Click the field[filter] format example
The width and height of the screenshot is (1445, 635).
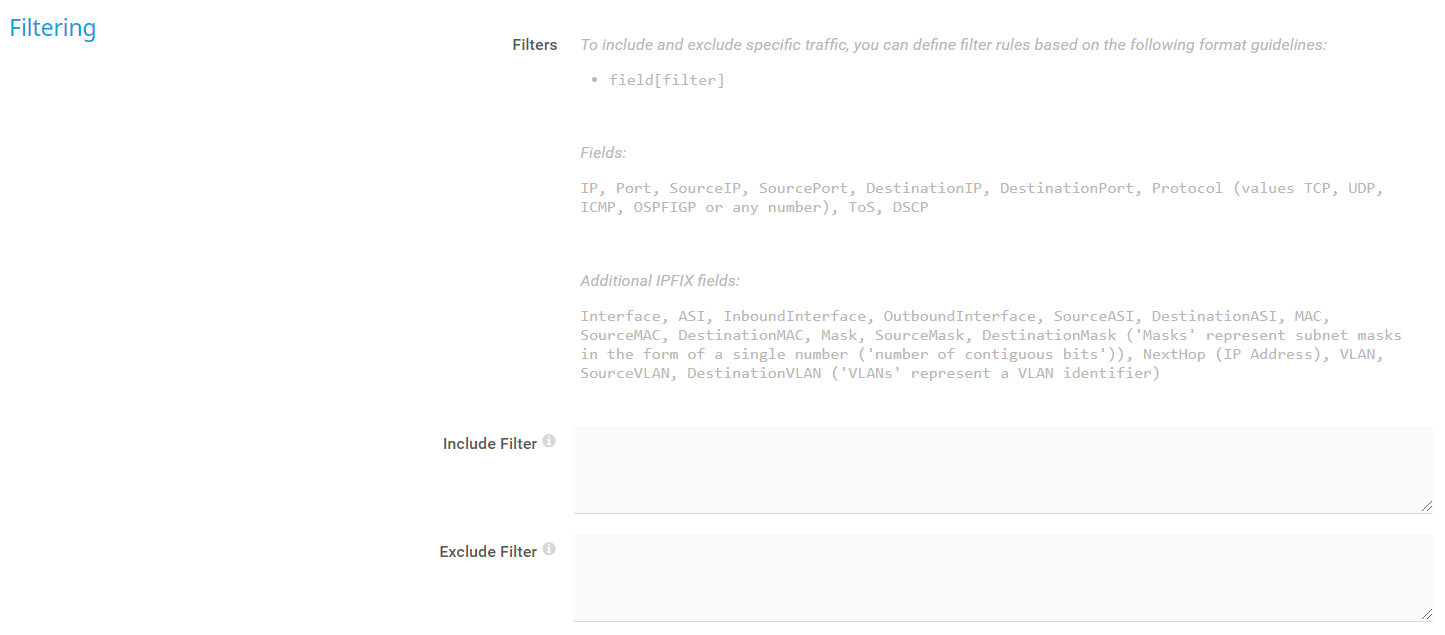(666, 80)
